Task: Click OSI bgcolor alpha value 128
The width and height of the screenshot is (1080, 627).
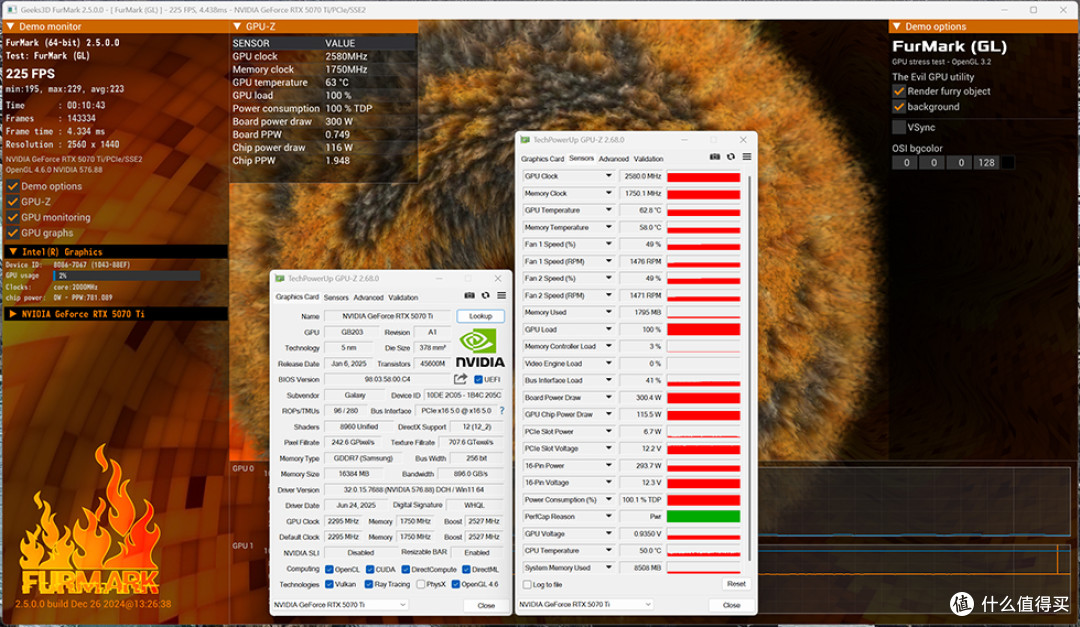Action: tap(986, 163)
